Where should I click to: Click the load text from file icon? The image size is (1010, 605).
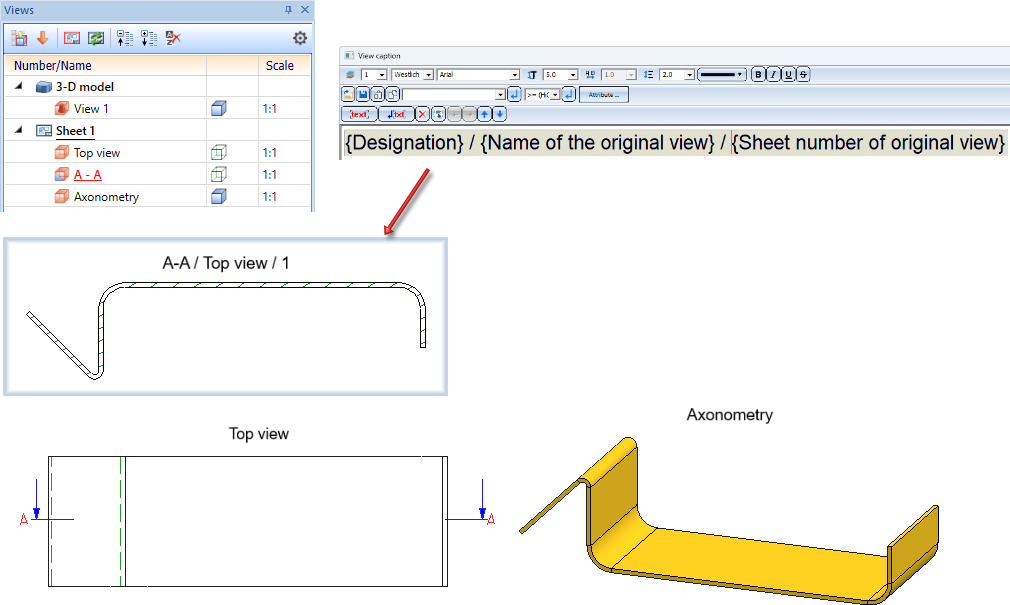tap(348, 95)
